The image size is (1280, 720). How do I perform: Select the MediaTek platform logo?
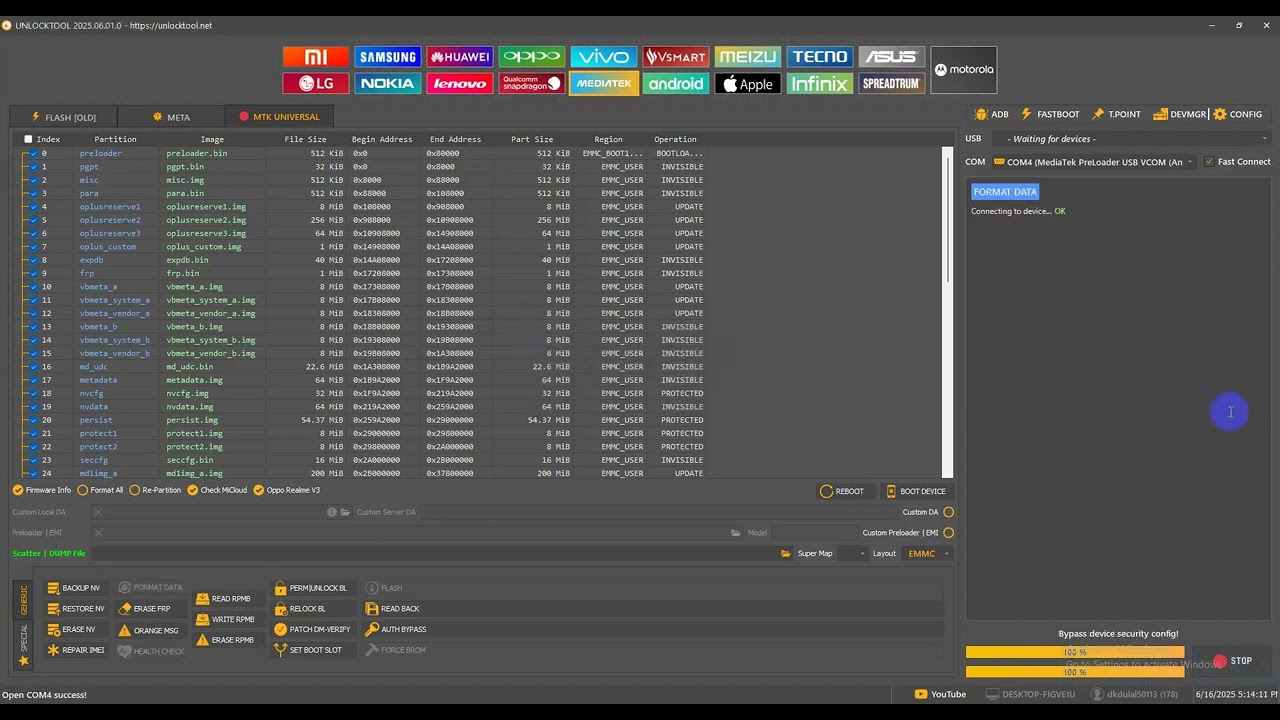tap(604, 84)
